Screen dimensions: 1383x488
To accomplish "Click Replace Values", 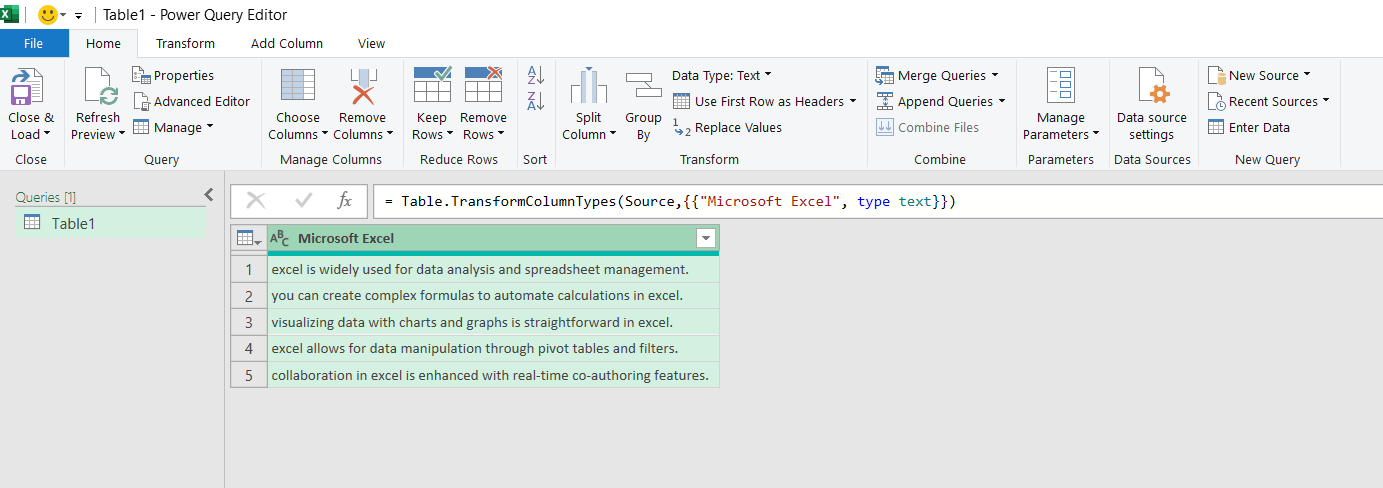I will (x=728, y=127).
